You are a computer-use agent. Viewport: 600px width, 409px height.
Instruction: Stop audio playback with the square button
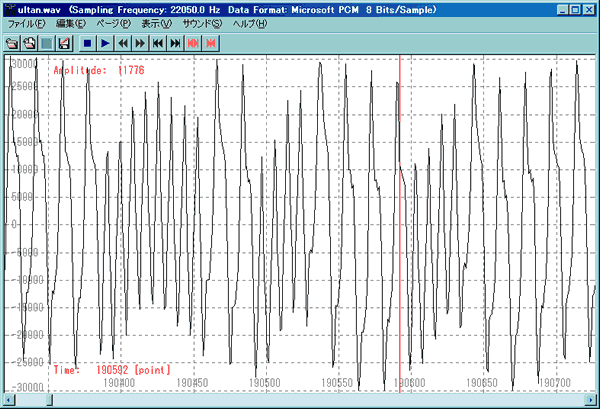point(88,44)
